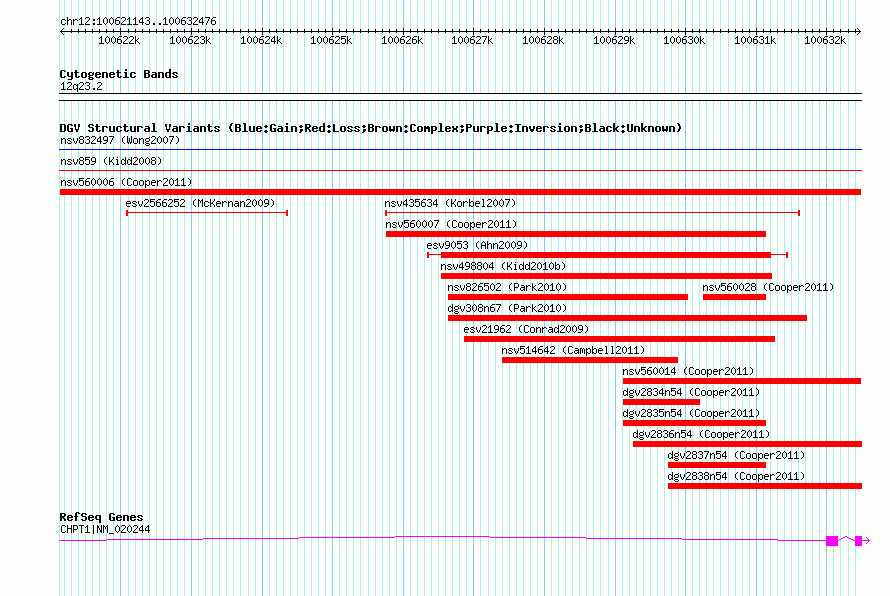Click the short dgv2834n54 red bar

point(661,402)
